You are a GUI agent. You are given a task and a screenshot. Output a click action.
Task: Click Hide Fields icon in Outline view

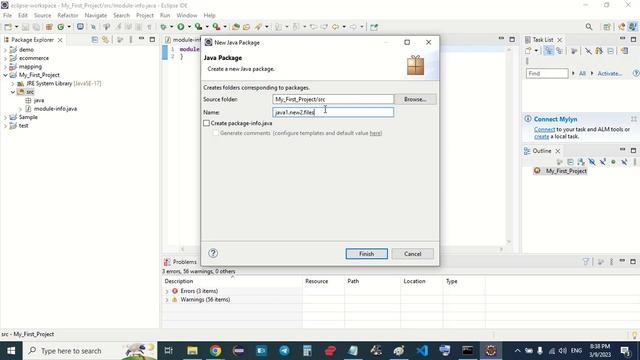tap(591, 162)
